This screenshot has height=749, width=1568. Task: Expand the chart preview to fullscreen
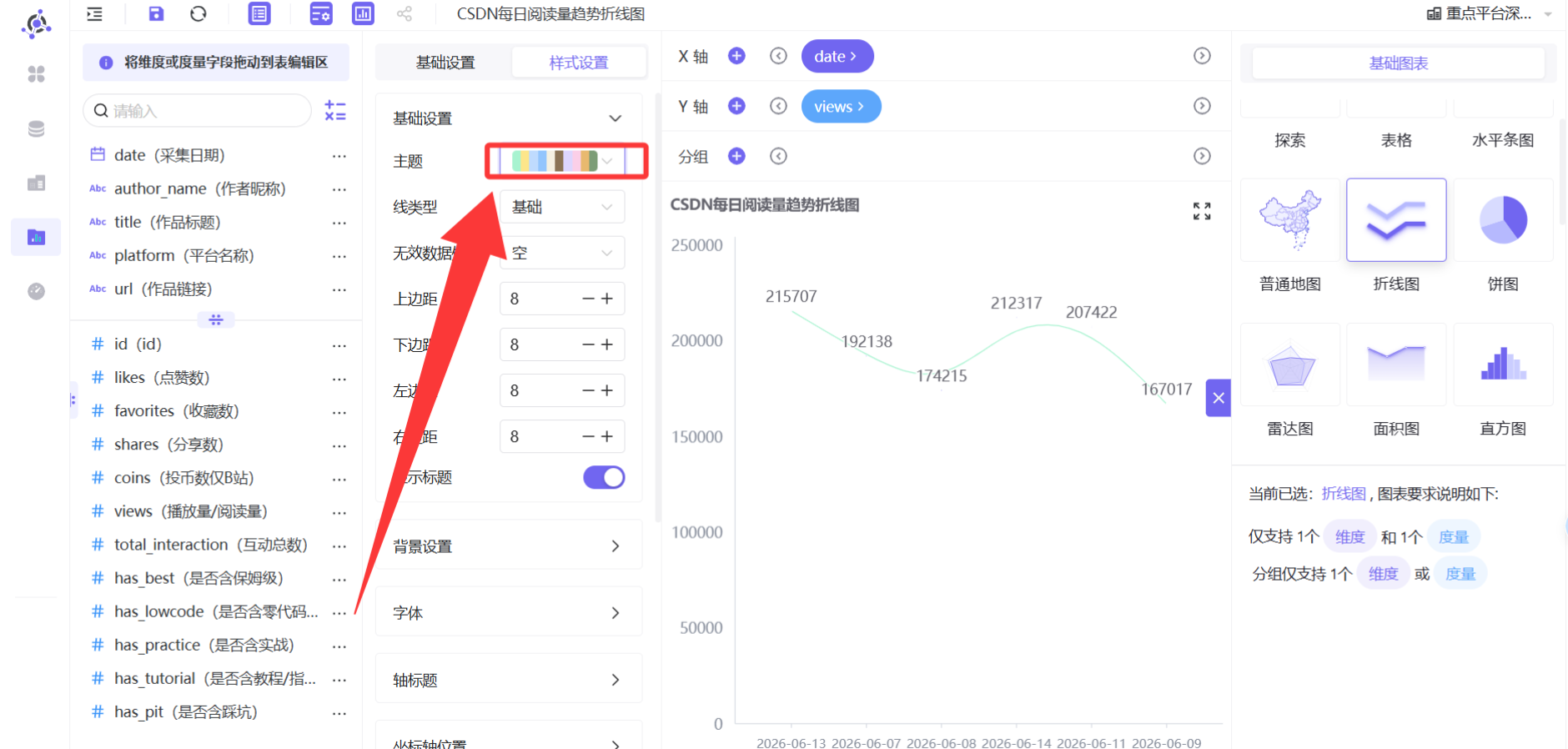pos(1202,211)
